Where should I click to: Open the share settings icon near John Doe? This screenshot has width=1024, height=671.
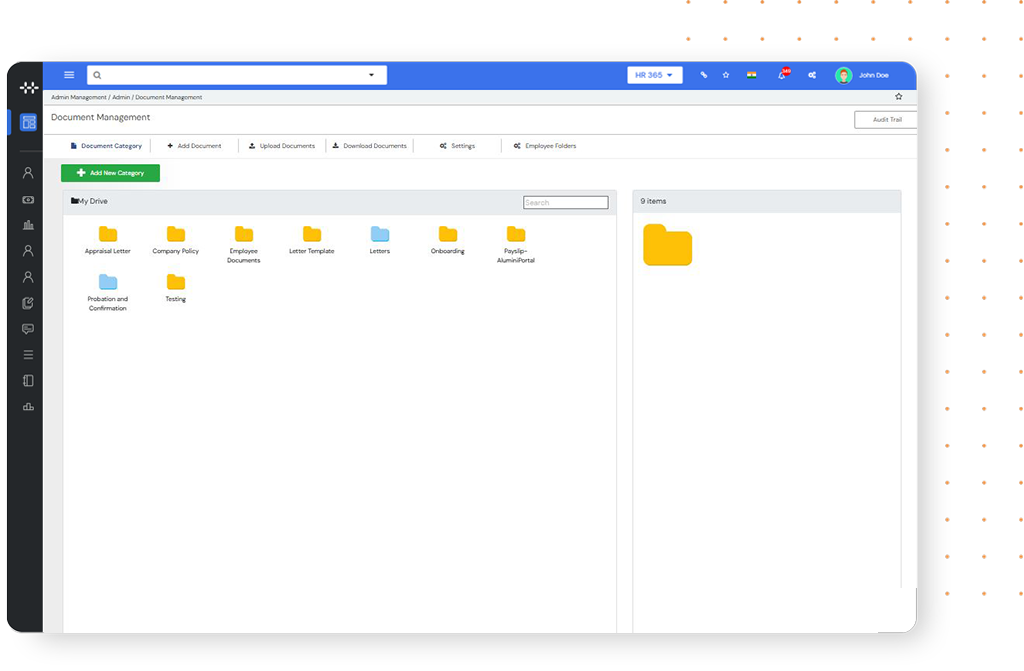pos(811,75)
